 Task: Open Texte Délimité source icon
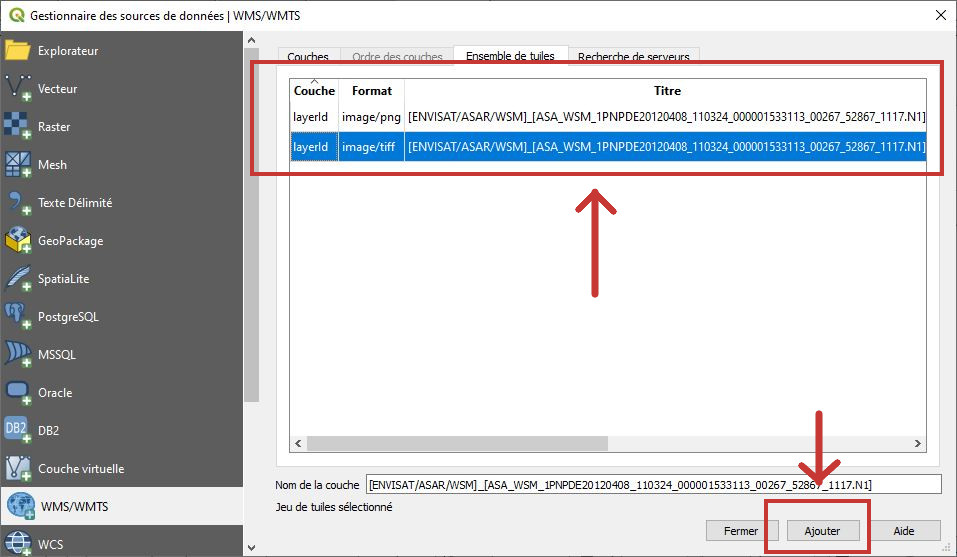point(18,202)
